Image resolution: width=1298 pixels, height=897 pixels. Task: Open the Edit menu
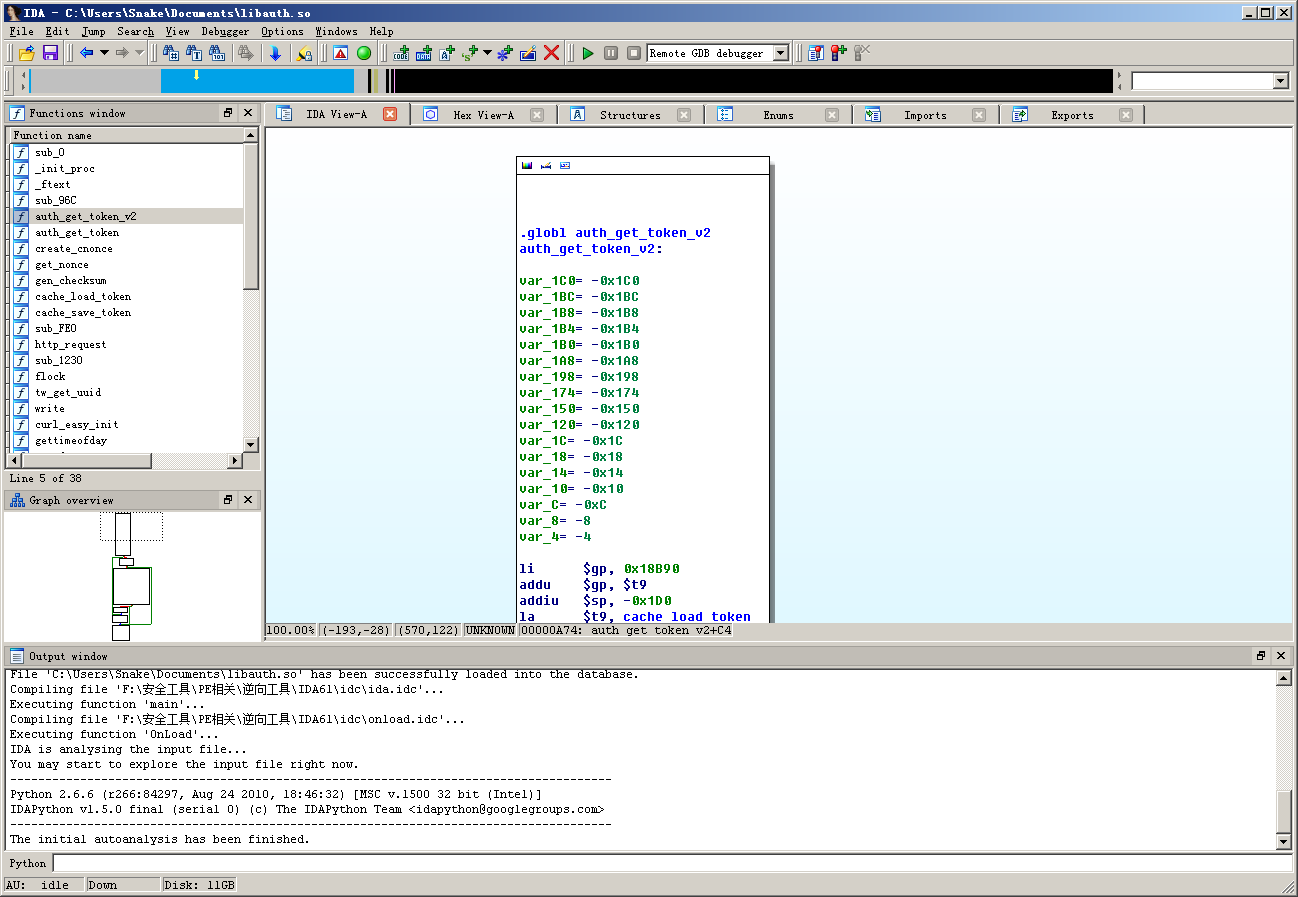coord(57,31)
